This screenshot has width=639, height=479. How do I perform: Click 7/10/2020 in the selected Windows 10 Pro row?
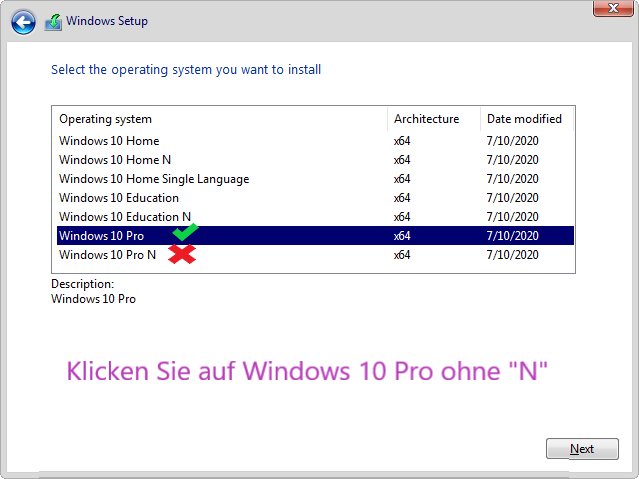tap(512, 236)
